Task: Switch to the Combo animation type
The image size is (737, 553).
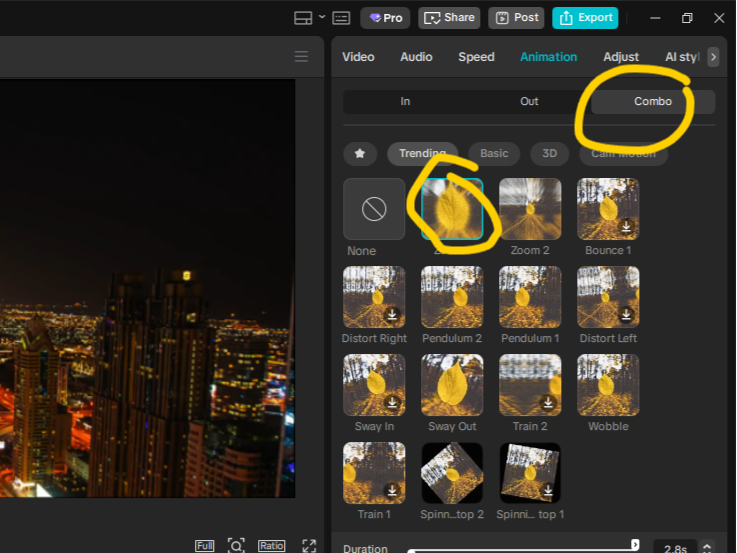Action: [653, 101]
